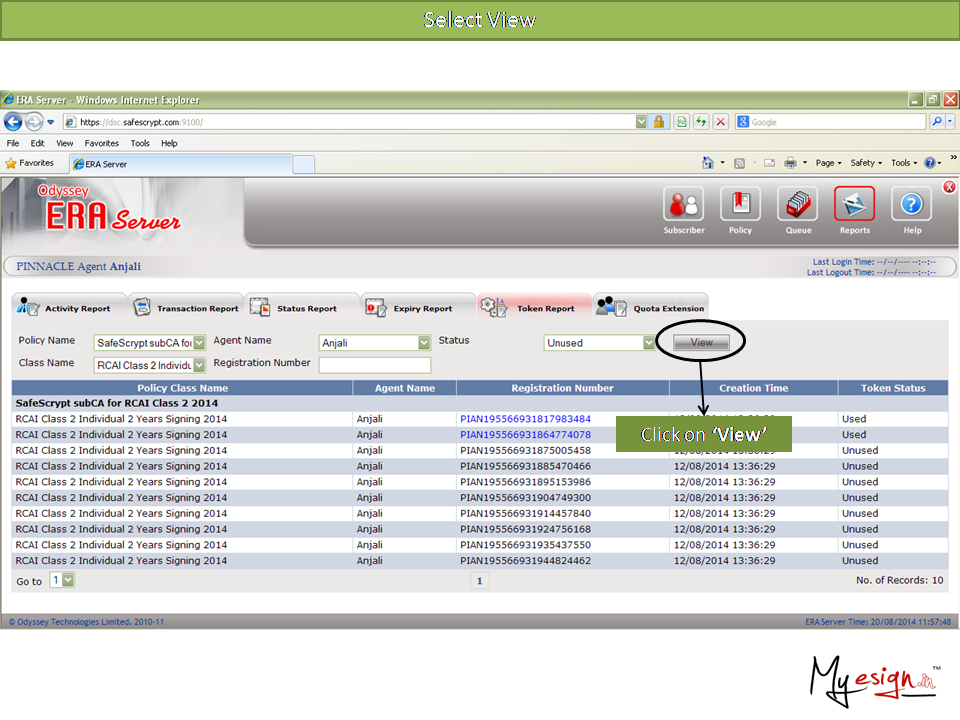Expand the Policy Name dropdown
Screen dimensions: 960x720
point(199,343)
